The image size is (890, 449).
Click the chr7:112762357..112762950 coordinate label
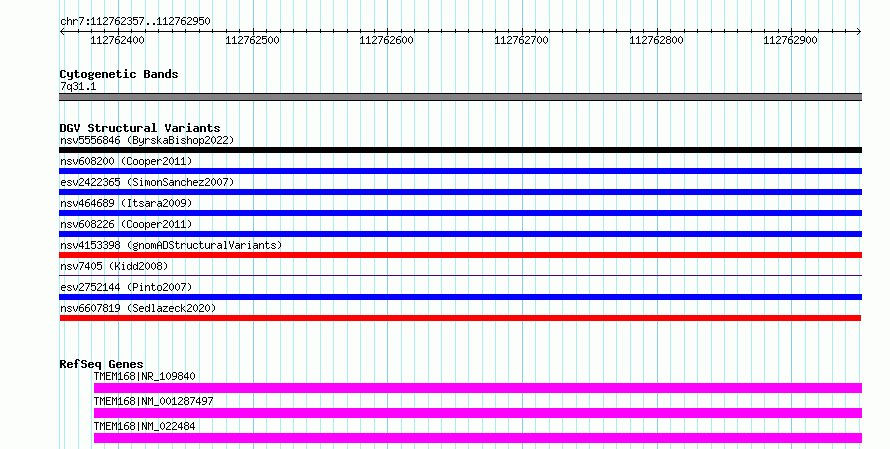click(135, 21)
